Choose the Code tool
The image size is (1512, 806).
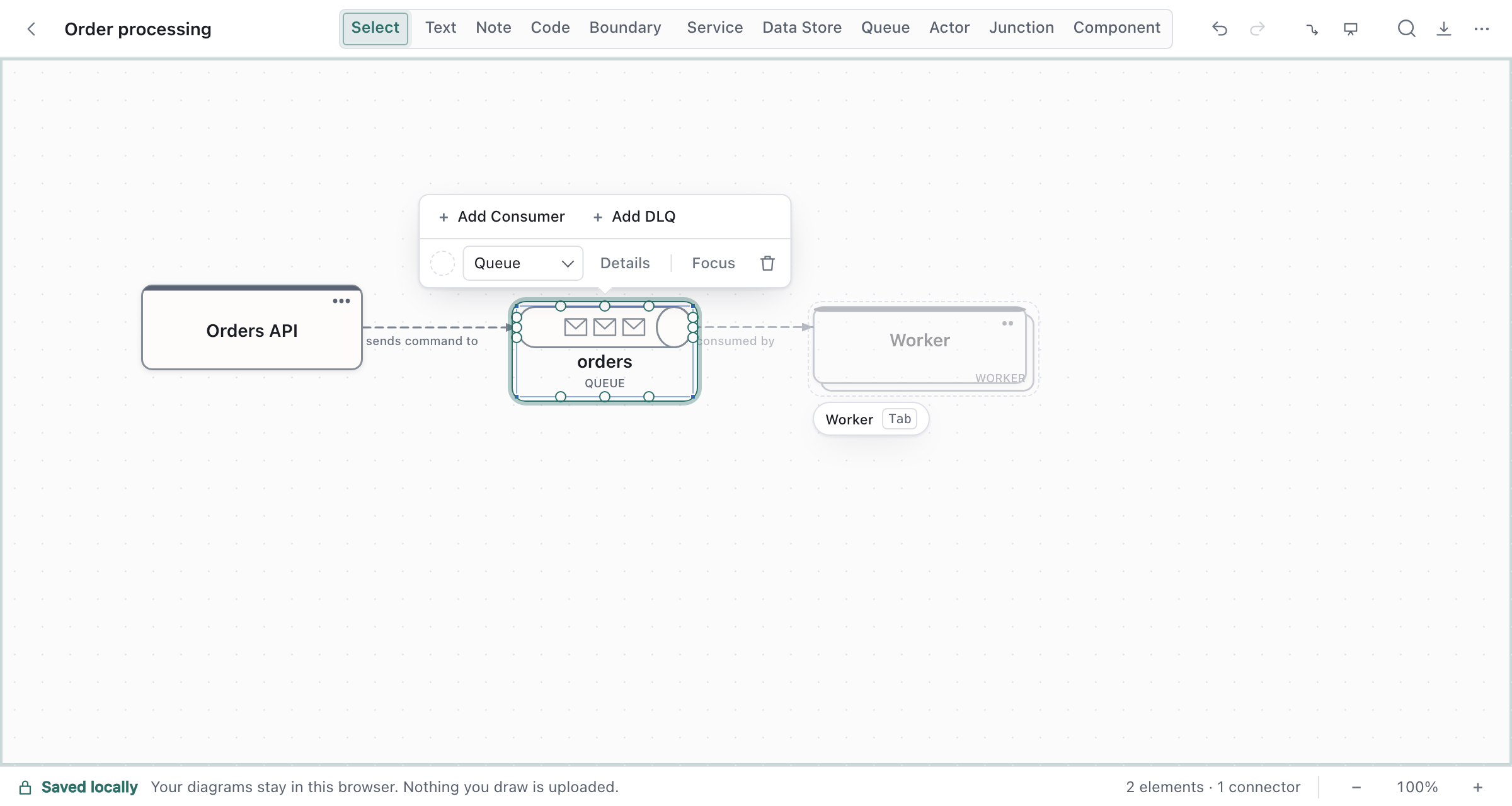pos(550,28)
